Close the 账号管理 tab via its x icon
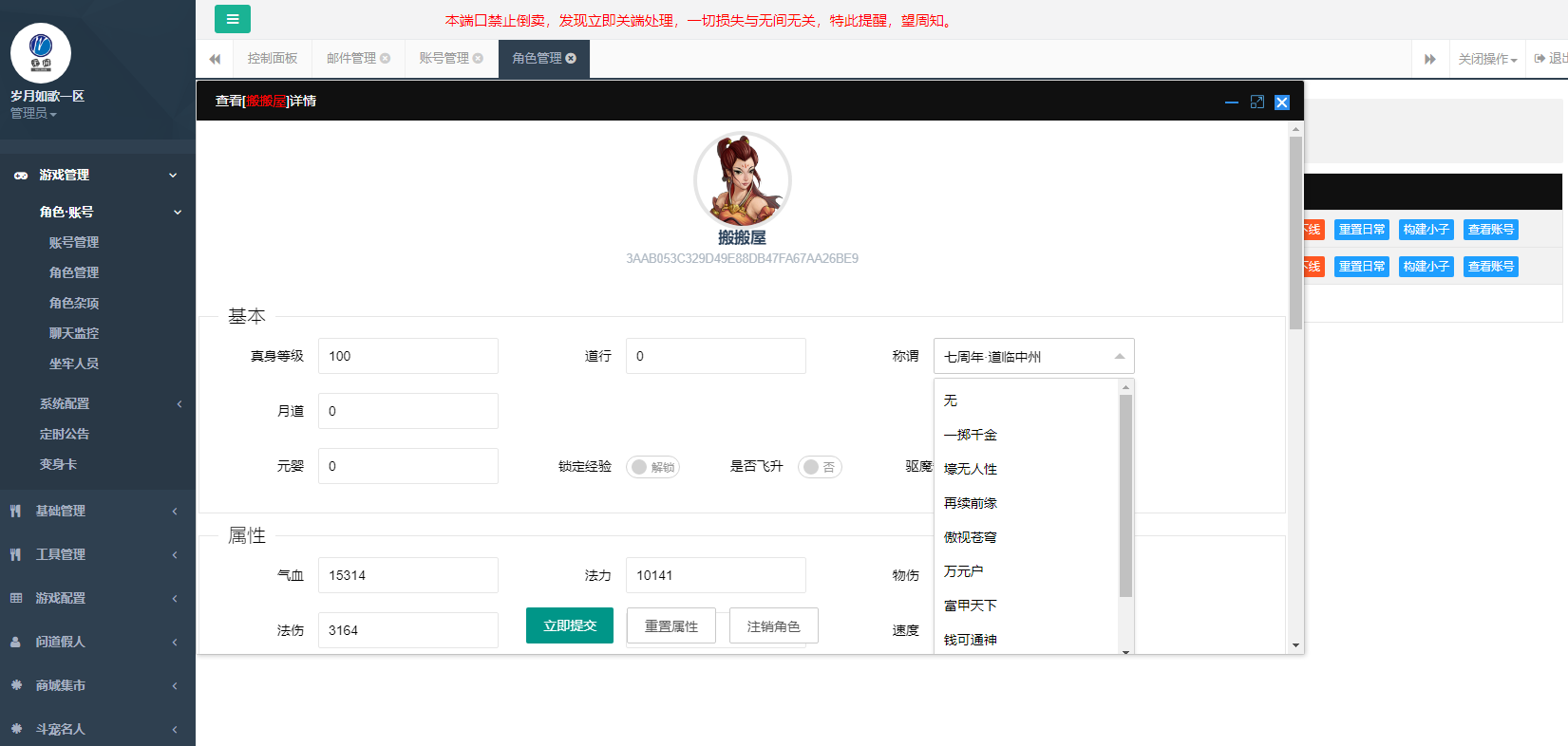This screenshot has height=746, width=1568. click(x=478, y=58)
